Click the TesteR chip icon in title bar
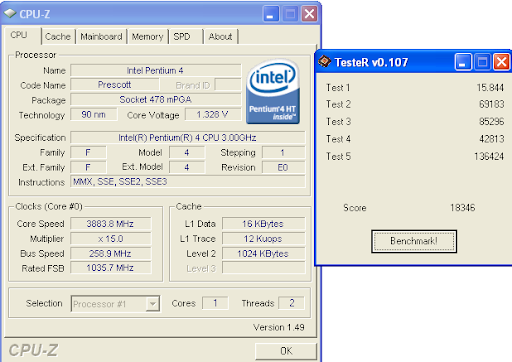The height and width of the screenshot is (362, 512). (324, 61)
